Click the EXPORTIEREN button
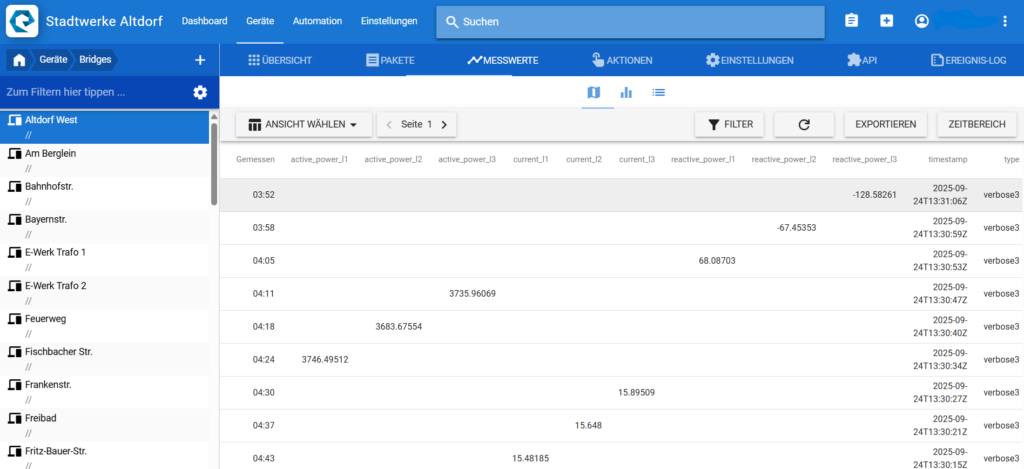The width and height of the screenshot is (1024, 469). (886, 124)
